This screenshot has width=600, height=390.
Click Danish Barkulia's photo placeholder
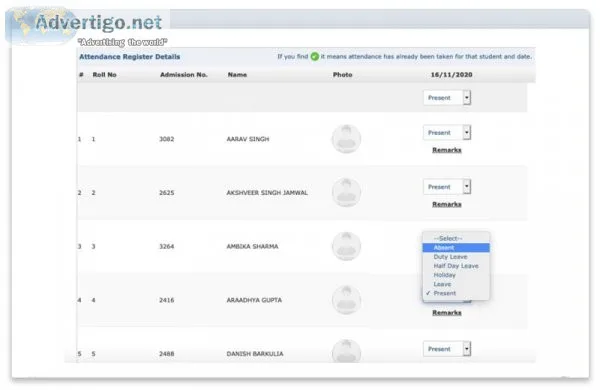tap(346, 351)
